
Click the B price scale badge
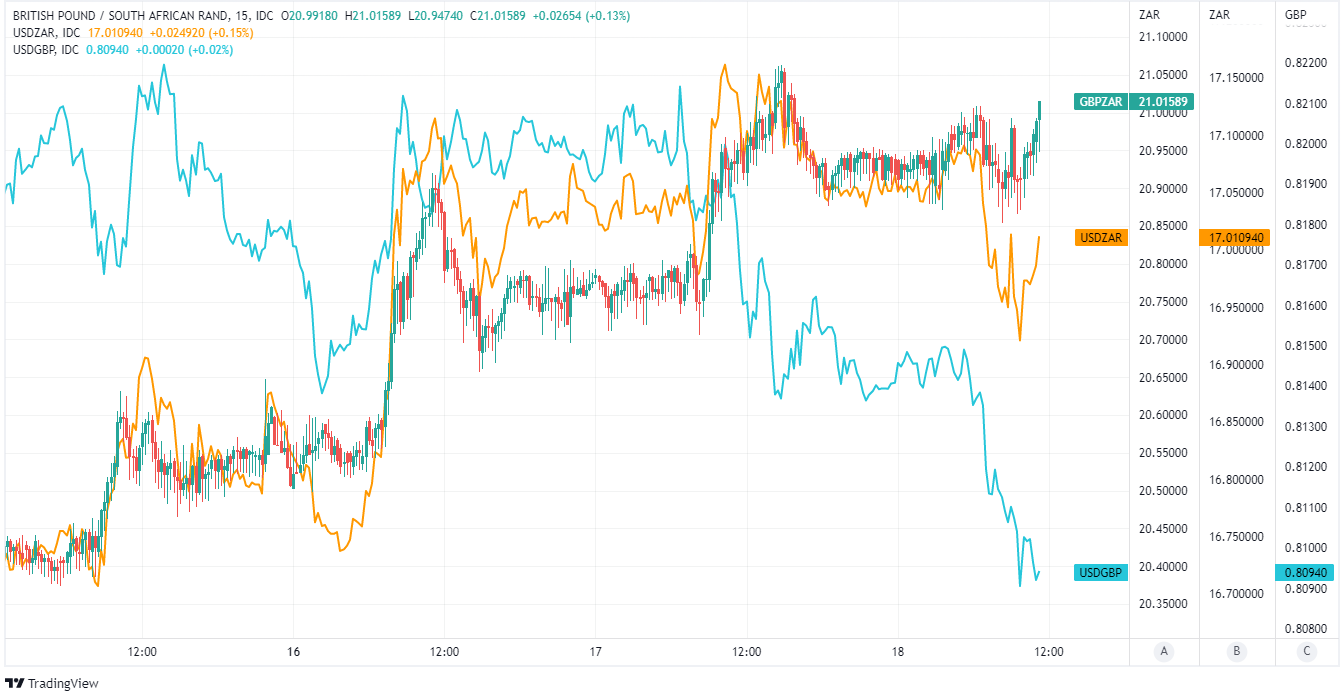point(1237,652)
